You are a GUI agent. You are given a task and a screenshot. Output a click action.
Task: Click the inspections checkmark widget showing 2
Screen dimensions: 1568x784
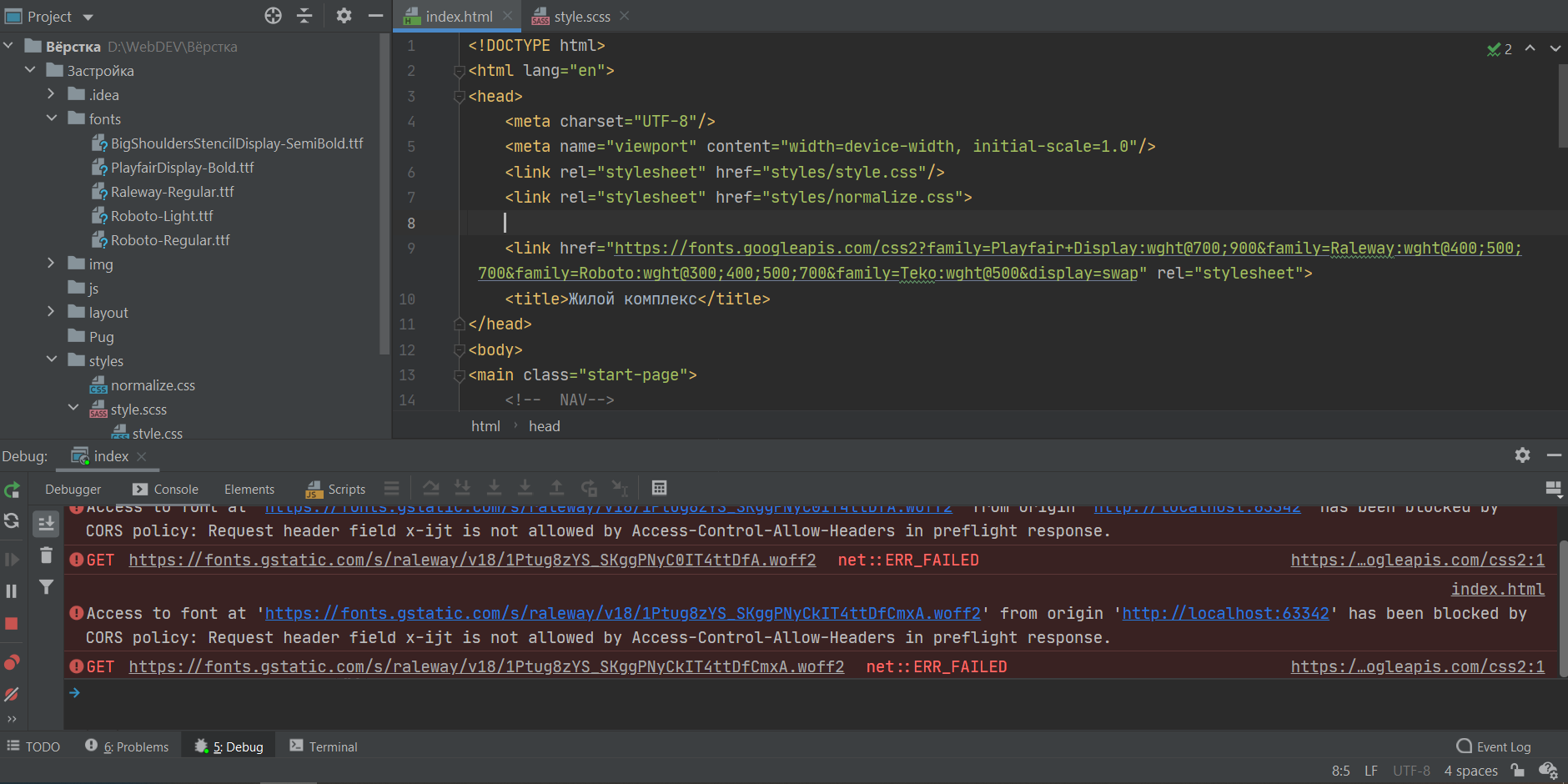click(x=1500, y=49)
